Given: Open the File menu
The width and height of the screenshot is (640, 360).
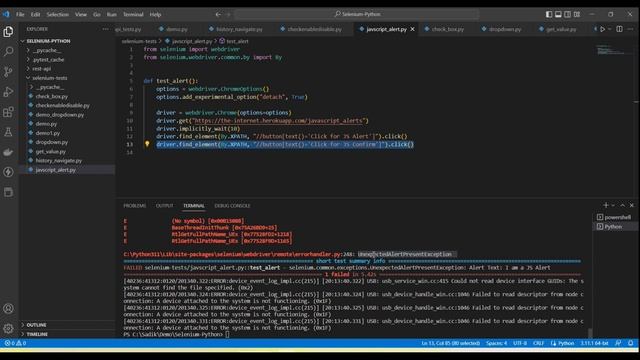Looking at the screenshot, I should (20, 14).
